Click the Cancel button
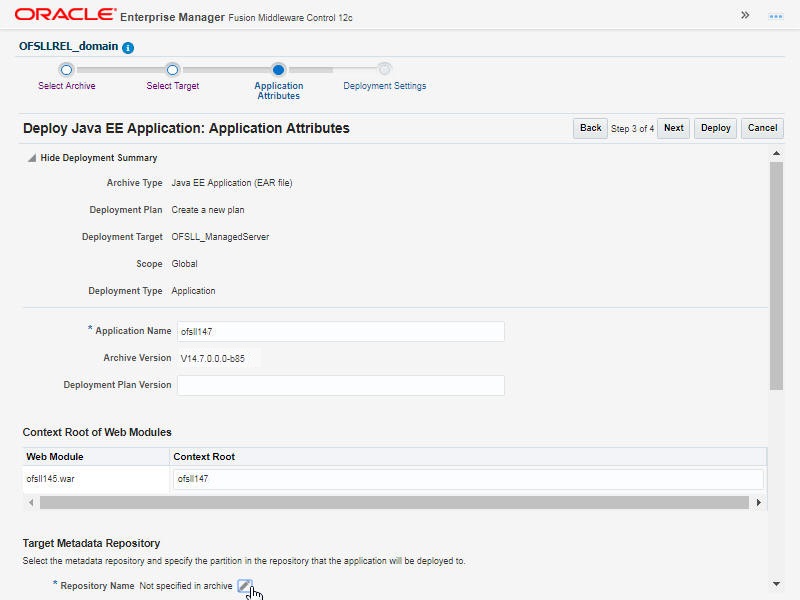 coord(762,128)
